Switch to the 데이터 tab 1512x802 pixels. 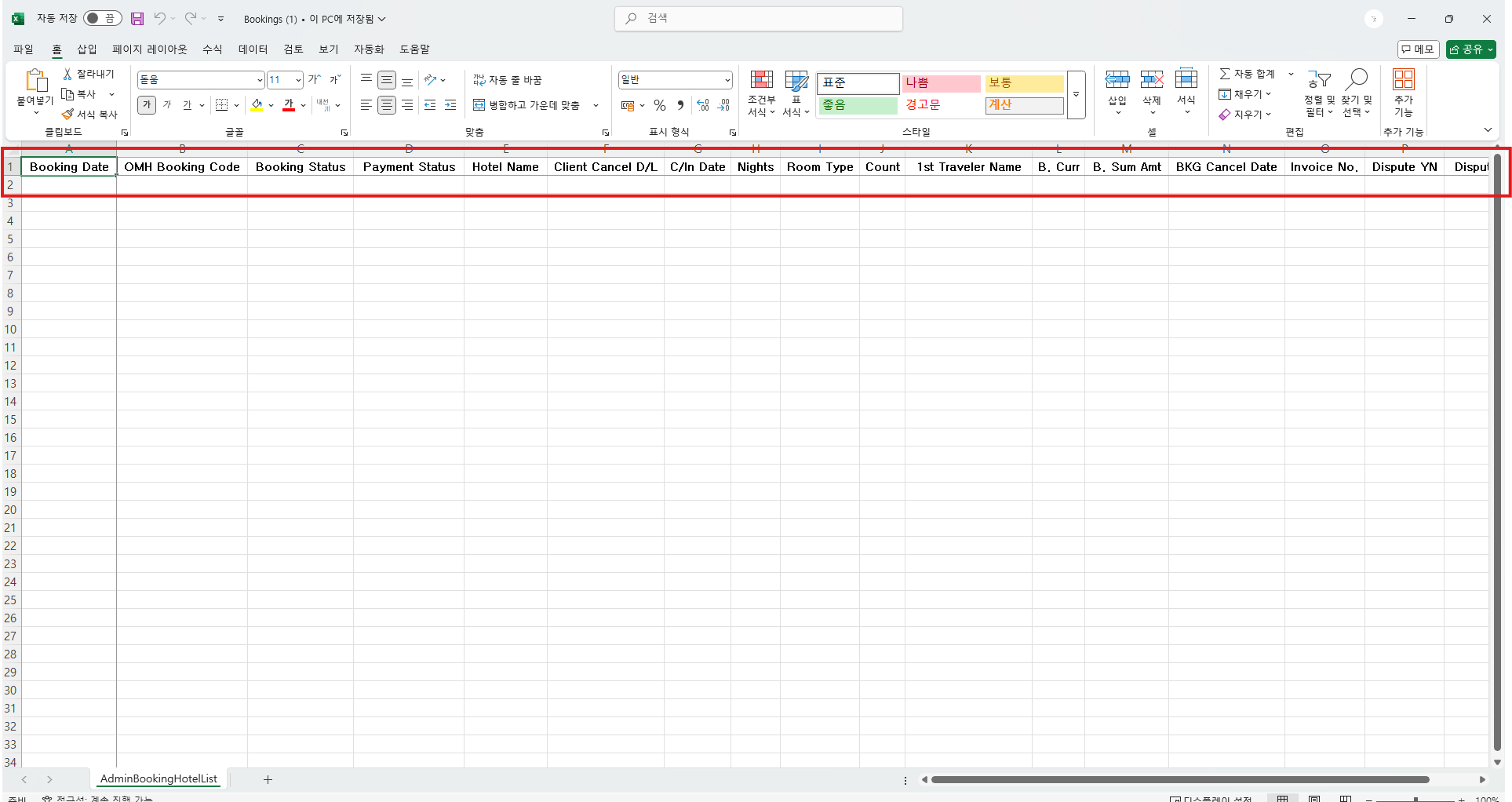(x=253, y=49)
